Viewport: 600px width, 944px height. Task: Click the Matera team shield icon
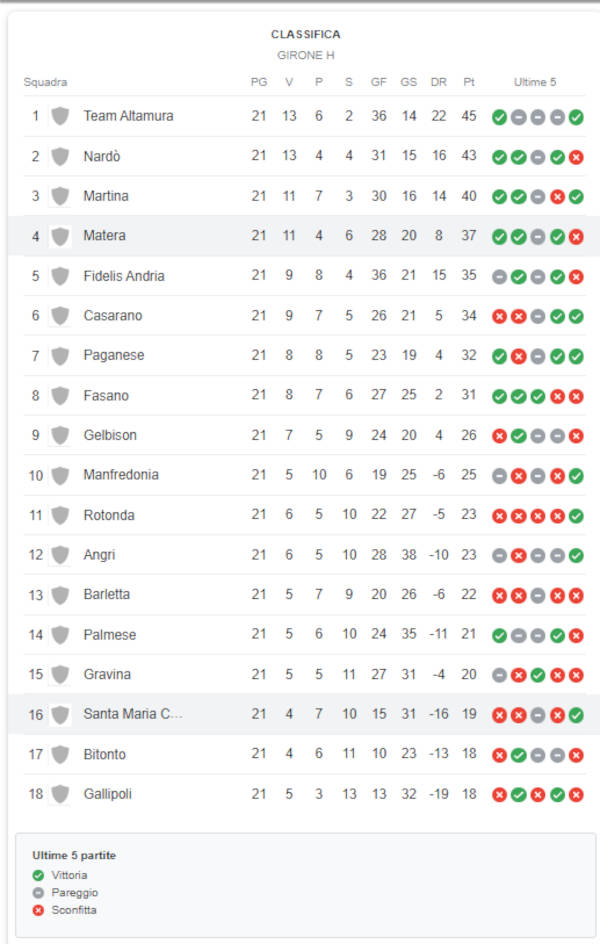point(60,236)
